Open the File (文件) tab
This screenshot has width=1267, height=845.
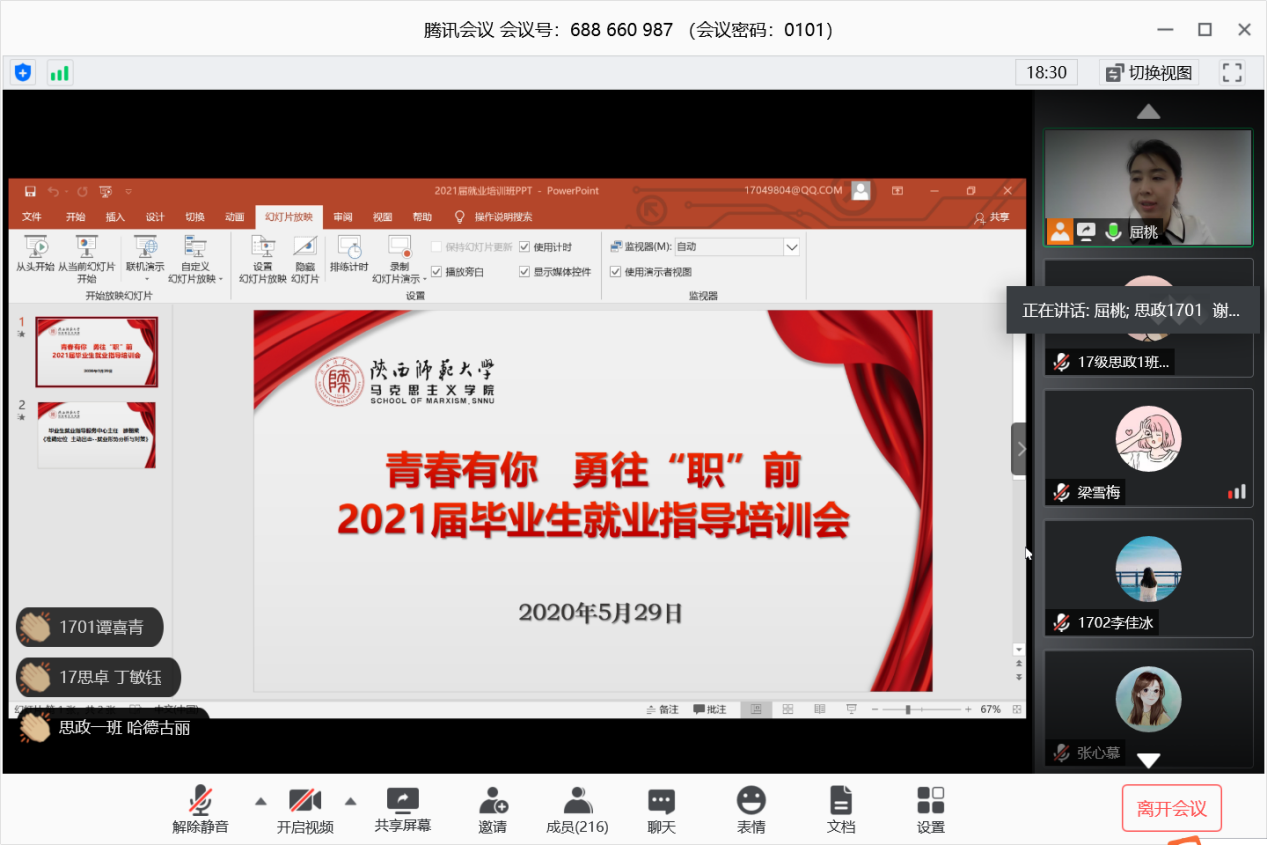coord(32,217)
